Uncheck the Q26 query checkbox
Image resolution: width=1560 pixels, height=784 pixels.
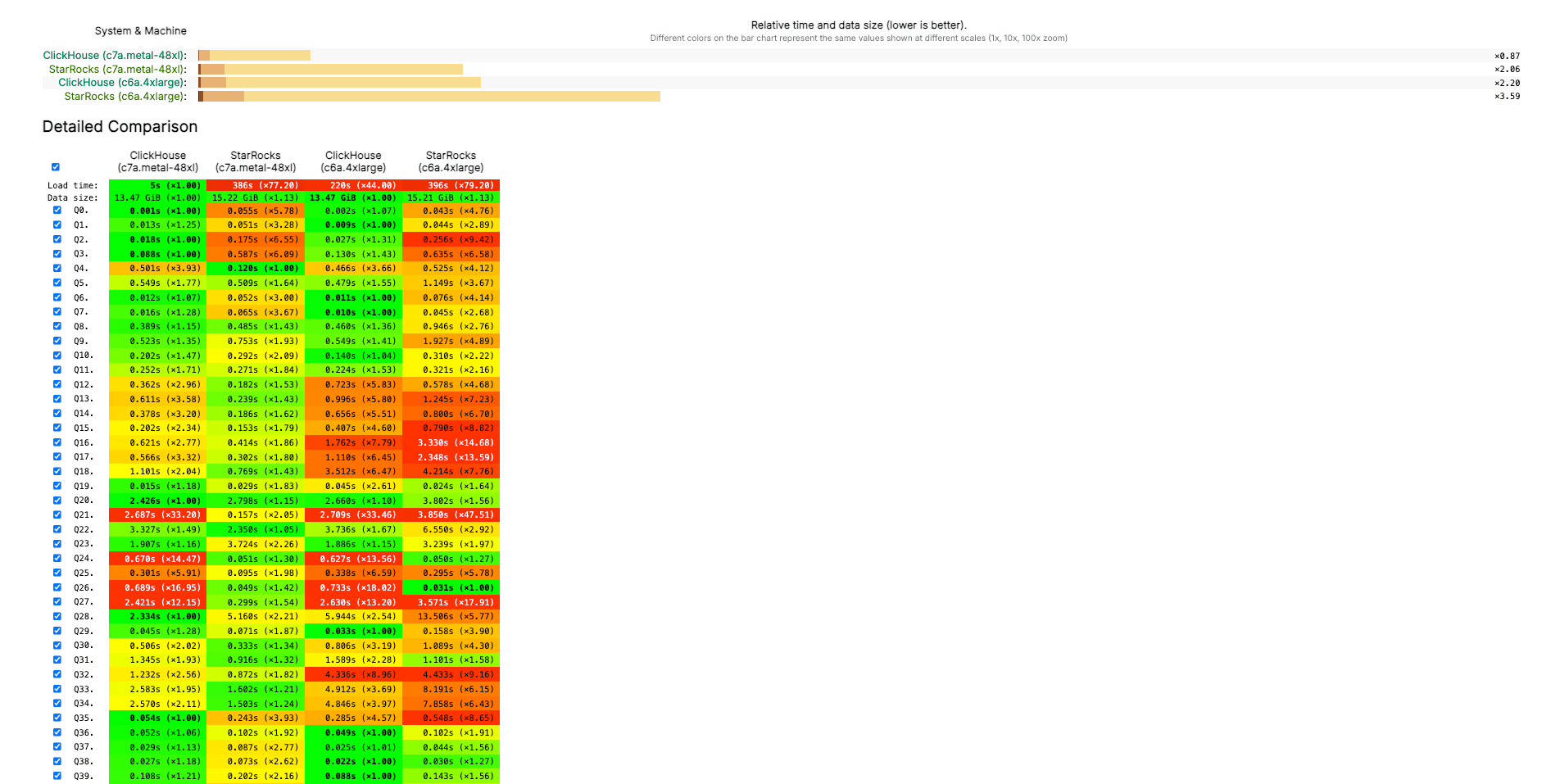pyautogui.click(x=57, y=587)
